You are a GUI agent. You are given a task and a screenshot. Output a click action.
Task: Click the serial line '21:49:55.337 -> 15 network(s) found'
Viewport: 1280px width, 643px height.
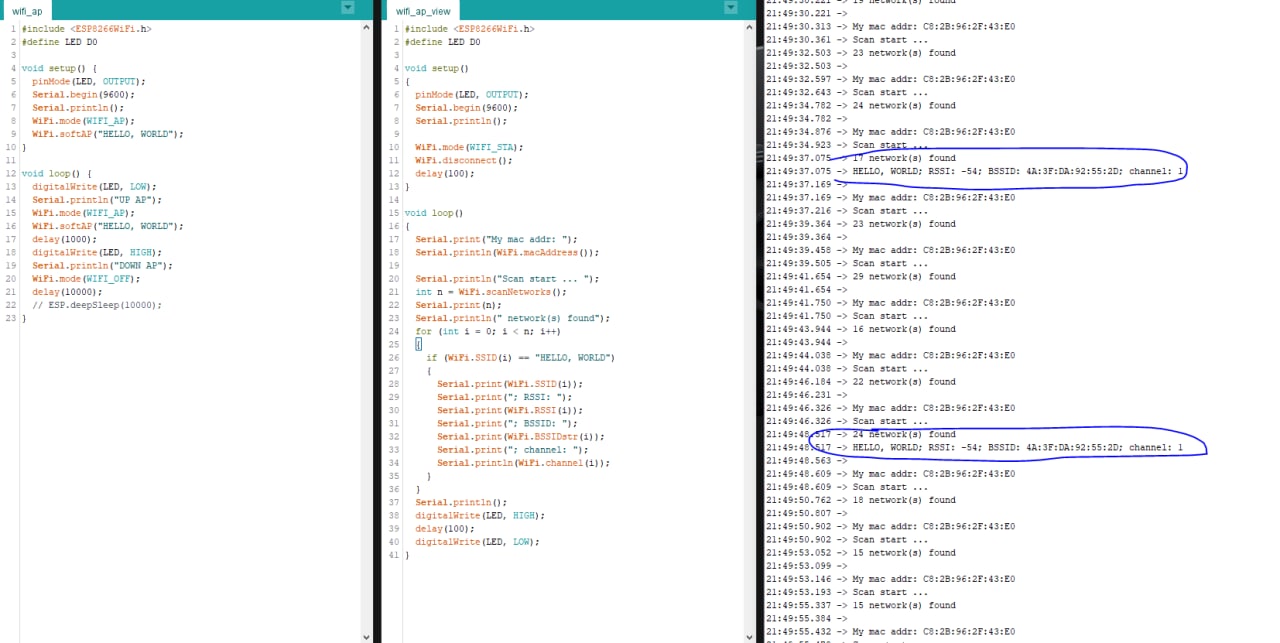[x=861, y=605]
